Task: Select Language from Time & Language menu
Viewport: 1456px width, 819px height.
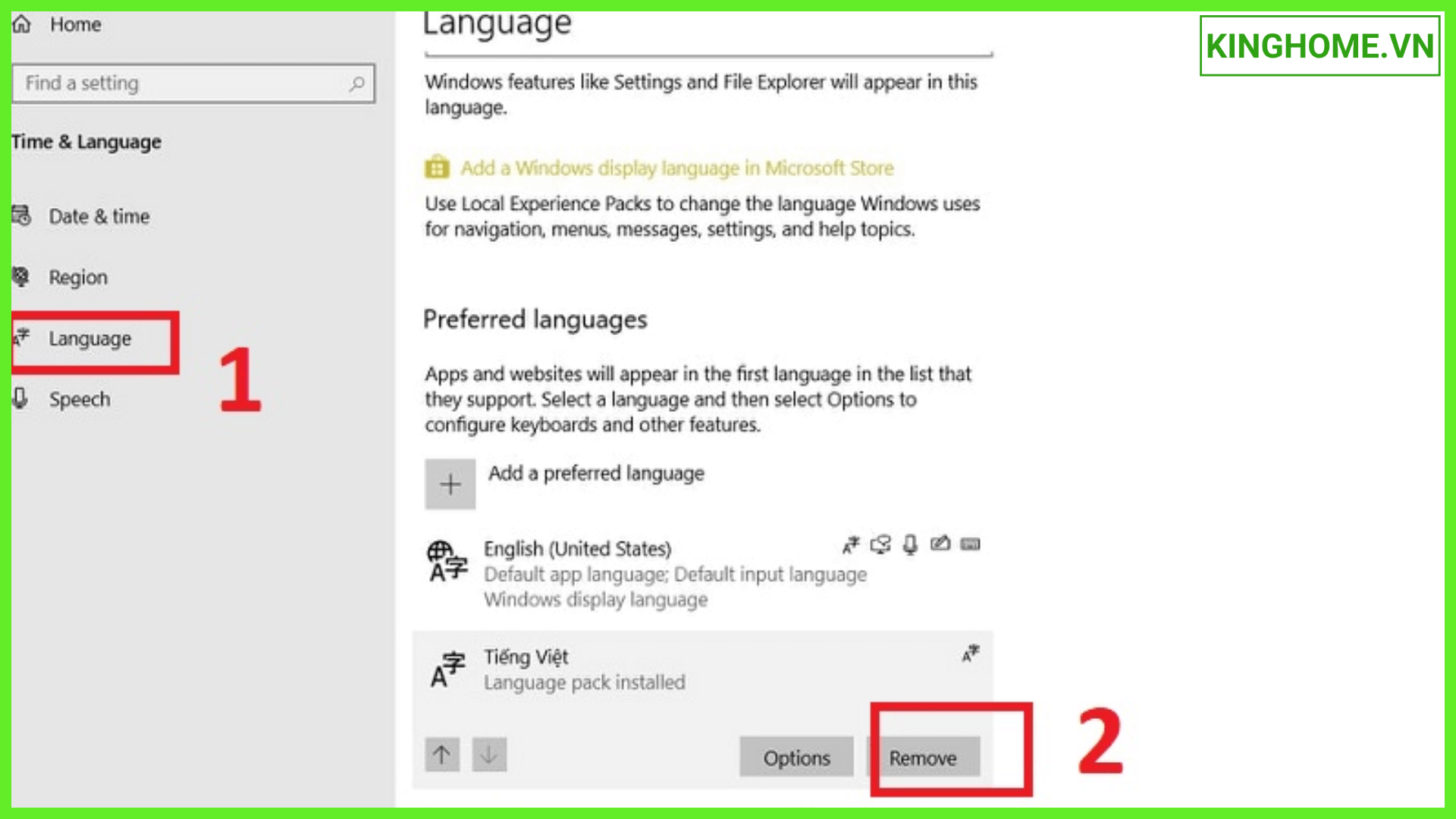Action: (91, 339)
